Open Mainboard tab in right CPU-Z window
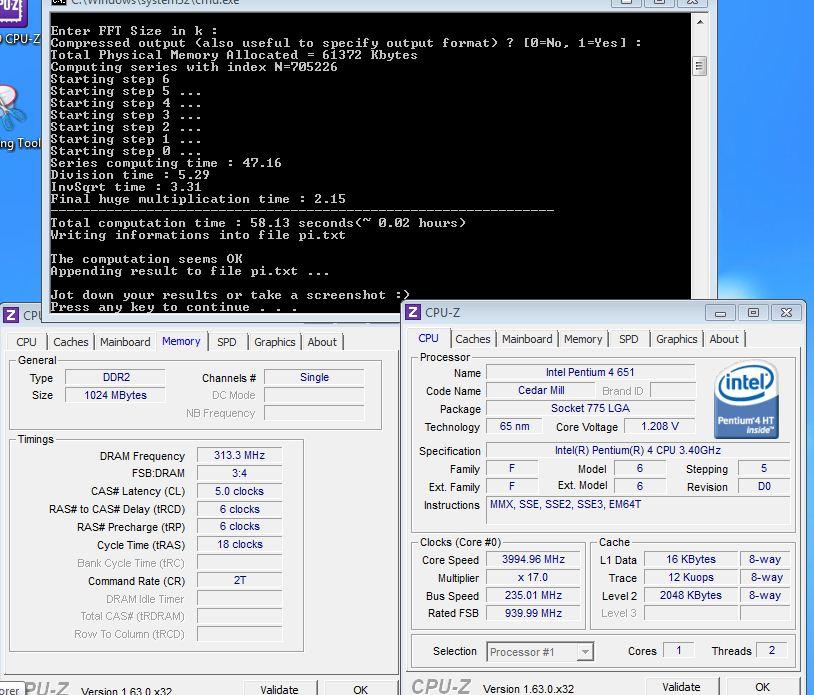The width and height of the screenshot is (814, 695). pyautogui.click(x=527, y=339)
